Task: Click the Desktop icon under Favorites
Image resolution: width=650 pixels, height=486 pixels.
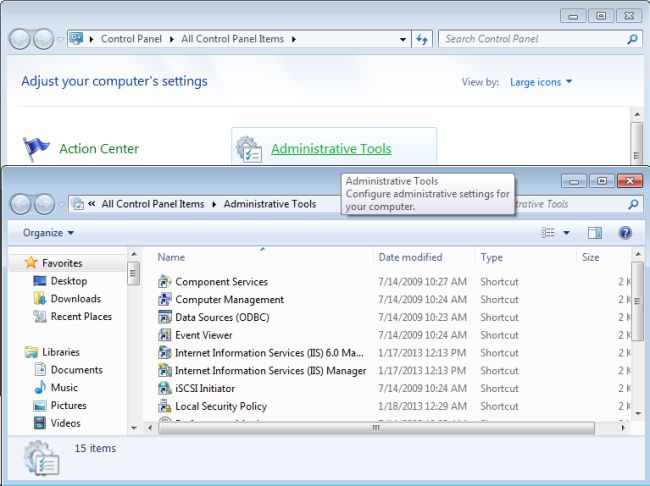Action: tap(39, 281)
